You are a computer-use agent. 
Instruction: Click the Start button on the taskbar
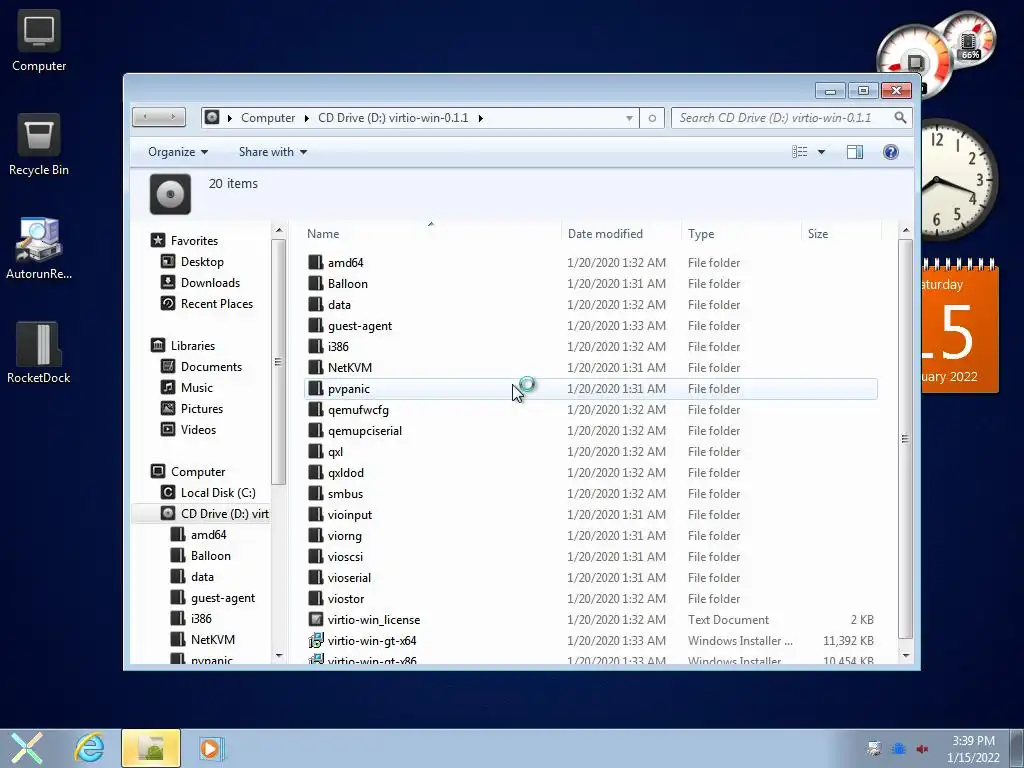pos(27,748)
